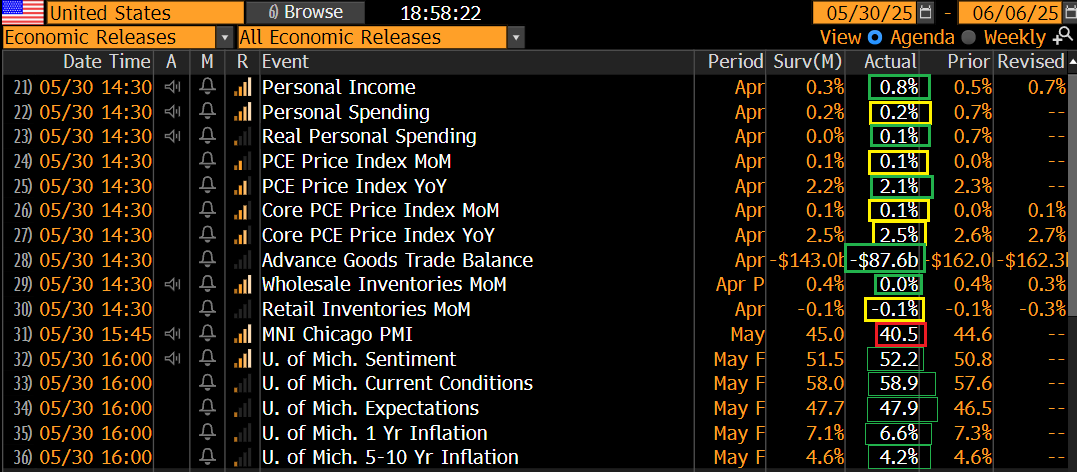Sort by the Date Time column header

(x=106, y=62)
